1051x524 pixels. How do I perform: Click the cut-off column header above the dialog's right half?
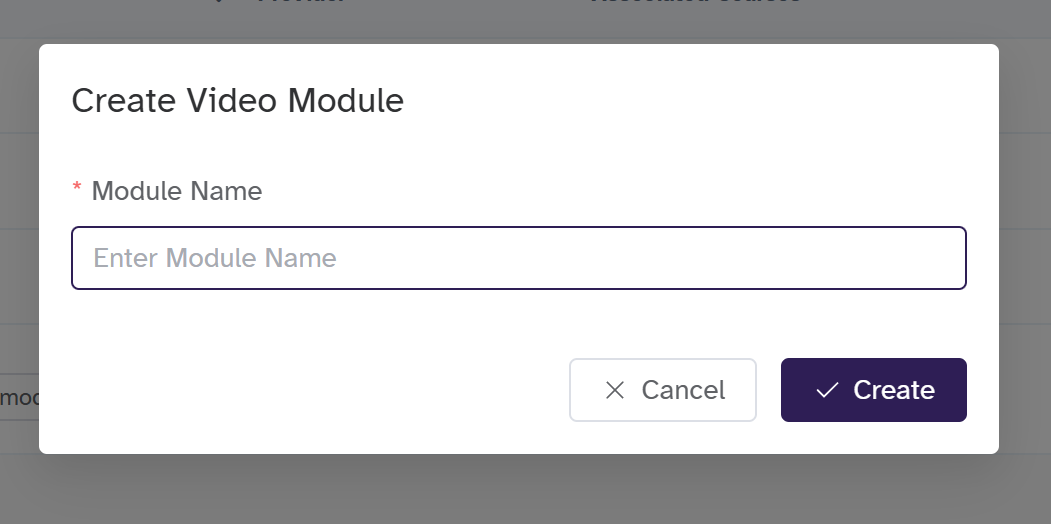tap(695, 3)
